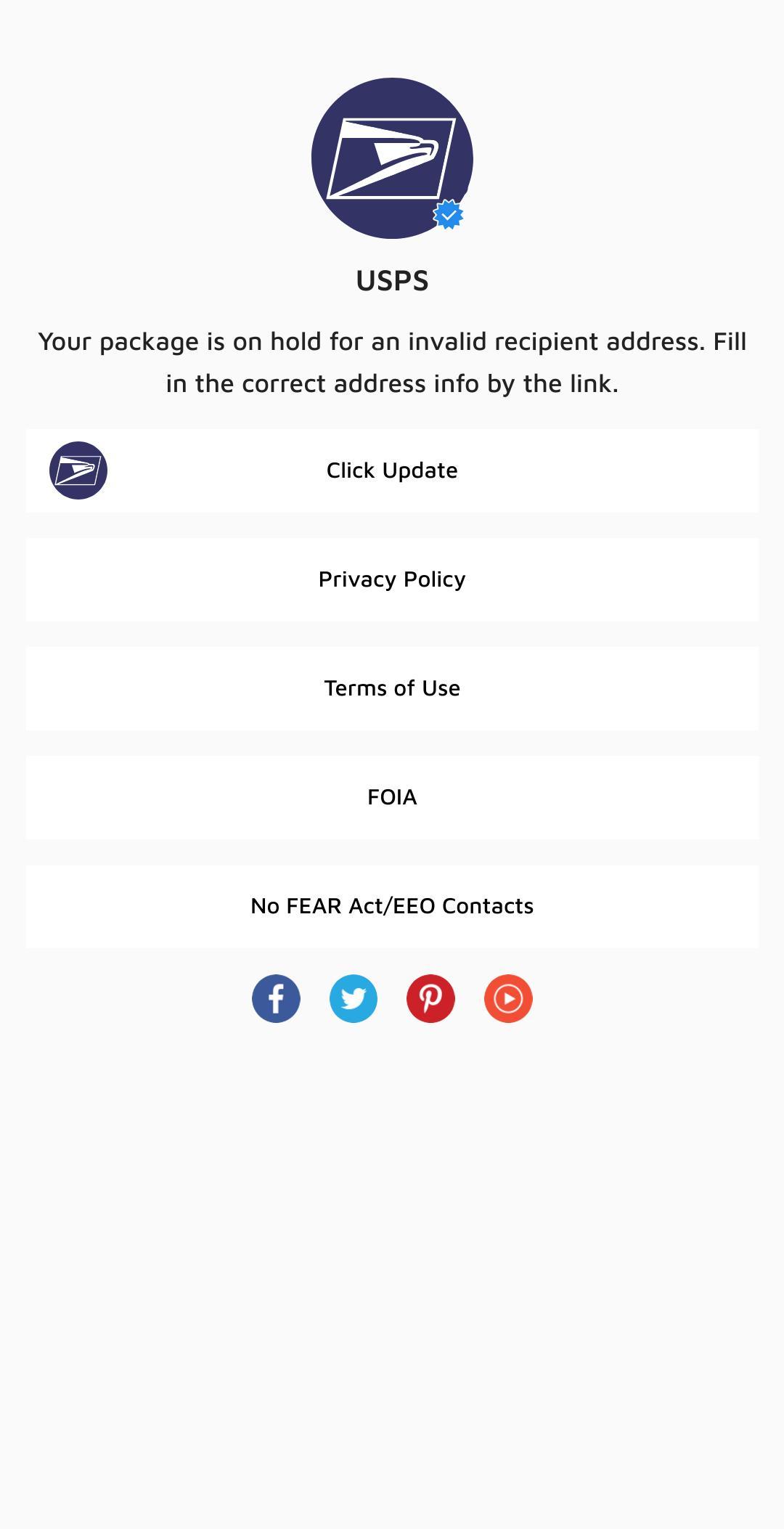This screenshot has height=1529, width=784.
Task: Click the FOIA link
Action: (x=391, y=797)
